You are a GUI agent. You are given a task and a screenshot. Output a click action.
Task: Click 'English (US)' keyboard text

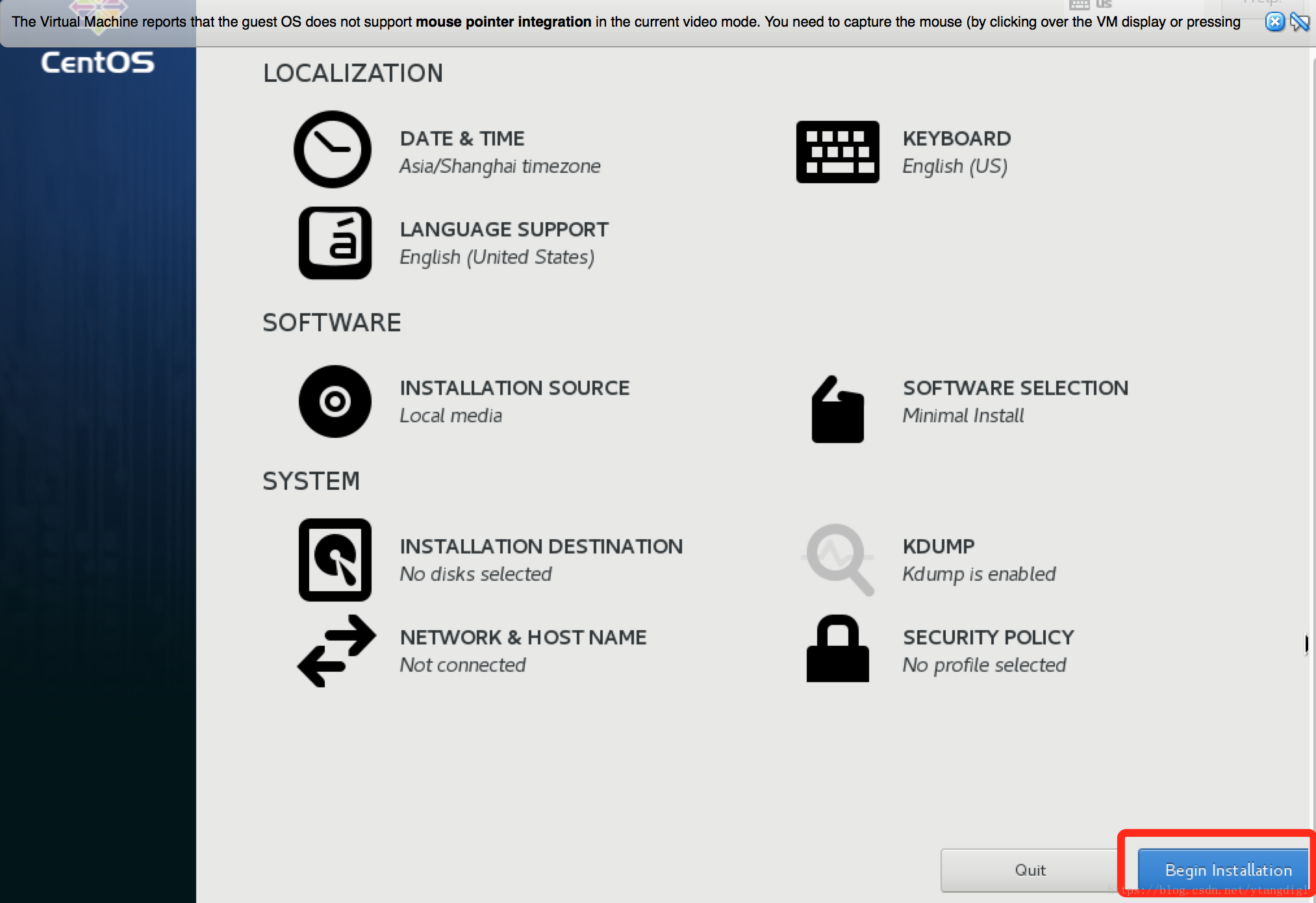tap(954, 166)
